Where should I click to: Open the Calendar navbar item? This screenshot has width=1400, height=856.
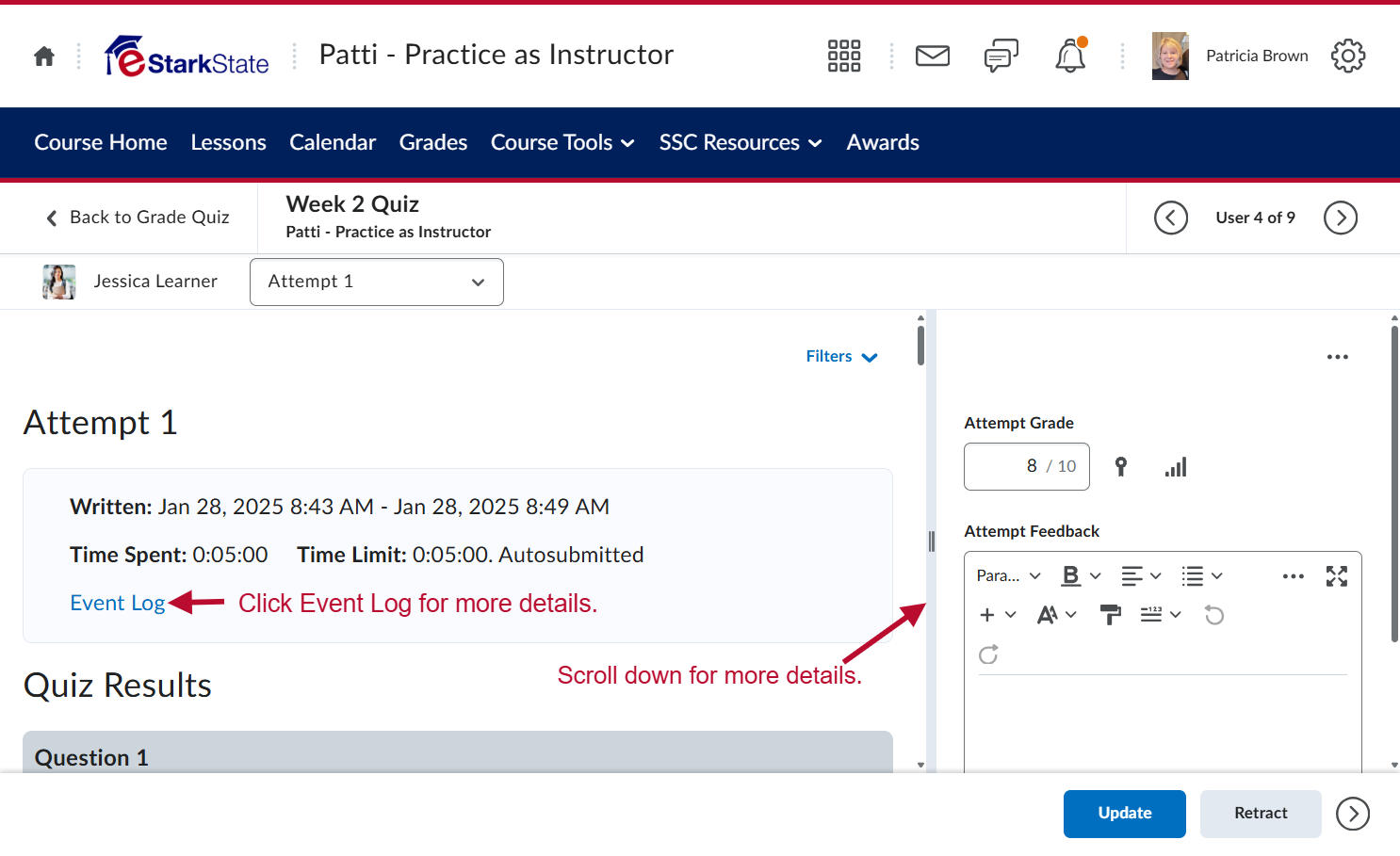tap(333, 142)
